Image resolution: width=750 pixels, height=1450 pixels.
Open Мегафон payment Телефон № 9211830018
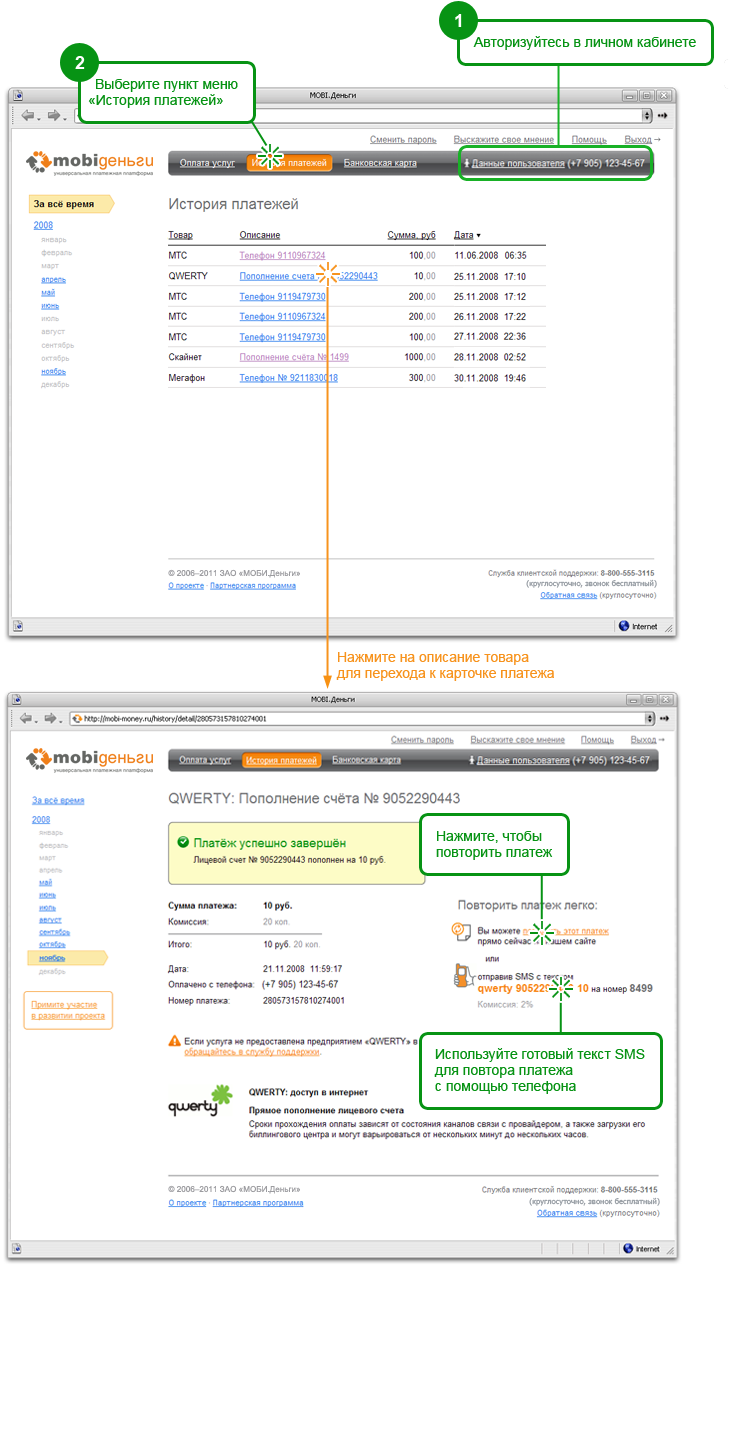[288, 378]
